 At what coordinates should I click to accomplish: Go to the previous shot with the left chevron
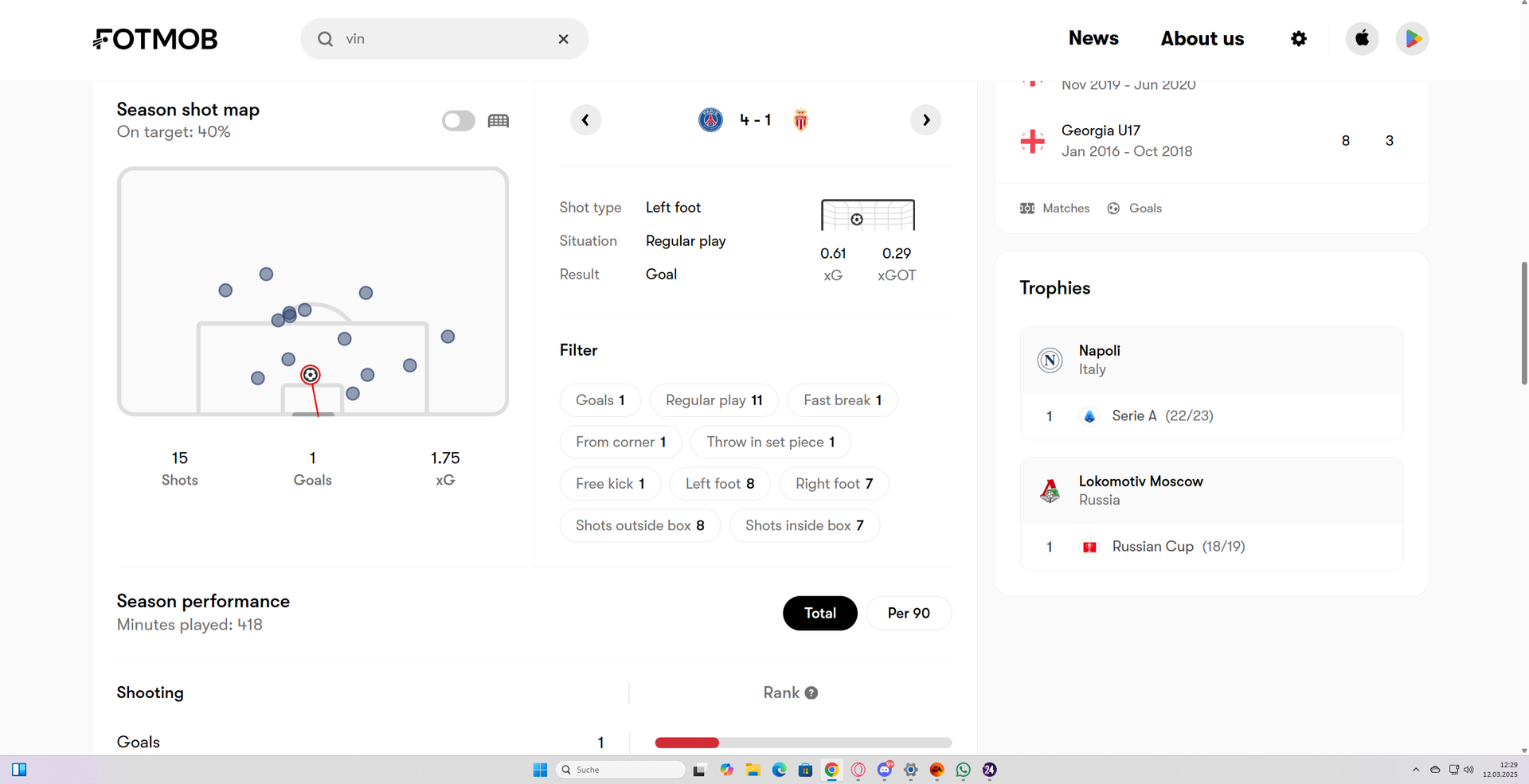tap(585, 120)
